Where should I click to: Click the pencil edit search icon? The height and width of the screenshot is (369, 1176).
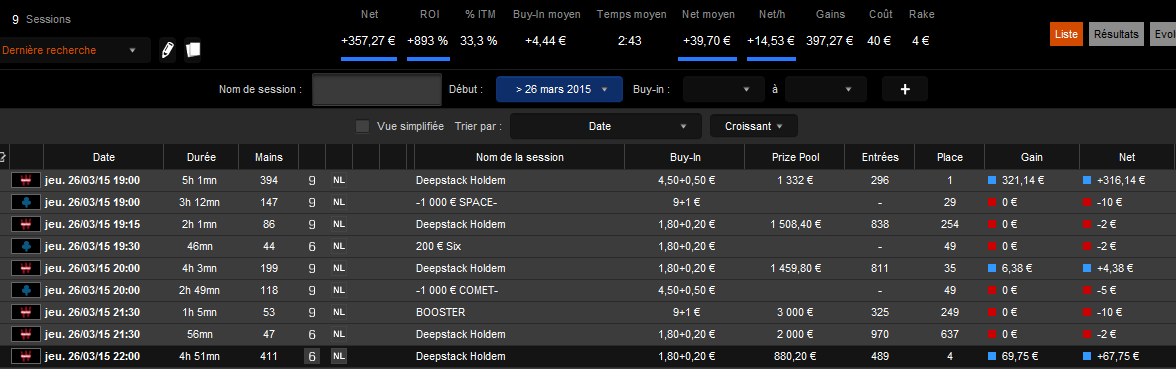tap(168, 50)
